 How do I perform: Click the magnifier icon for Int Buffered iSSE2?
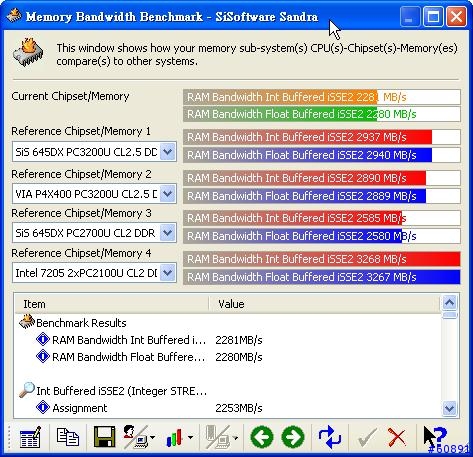[27, 390]
